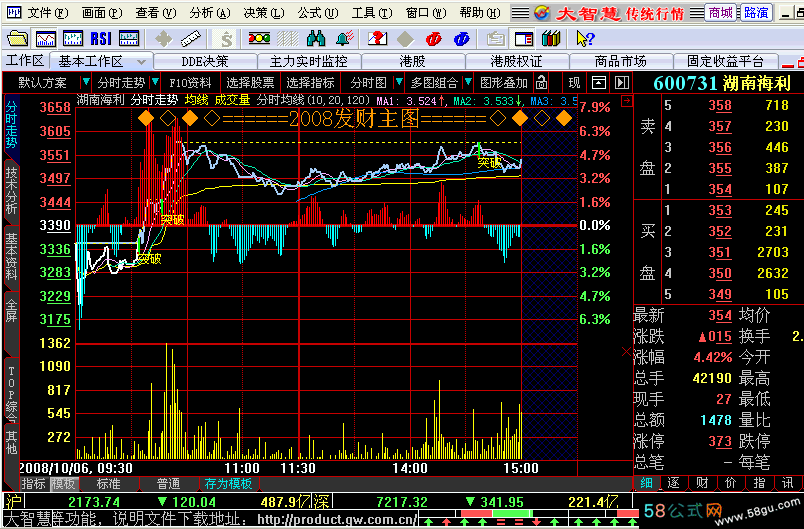Click the Dazhihui globe logo icon
804x529 pixels.
542,13
